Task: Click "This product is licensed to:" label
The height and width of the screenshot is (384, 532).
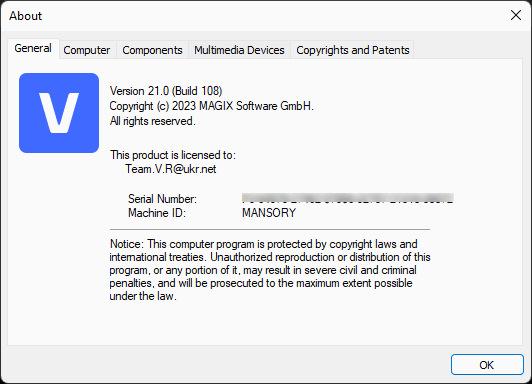Action: [x=173, y=155]
